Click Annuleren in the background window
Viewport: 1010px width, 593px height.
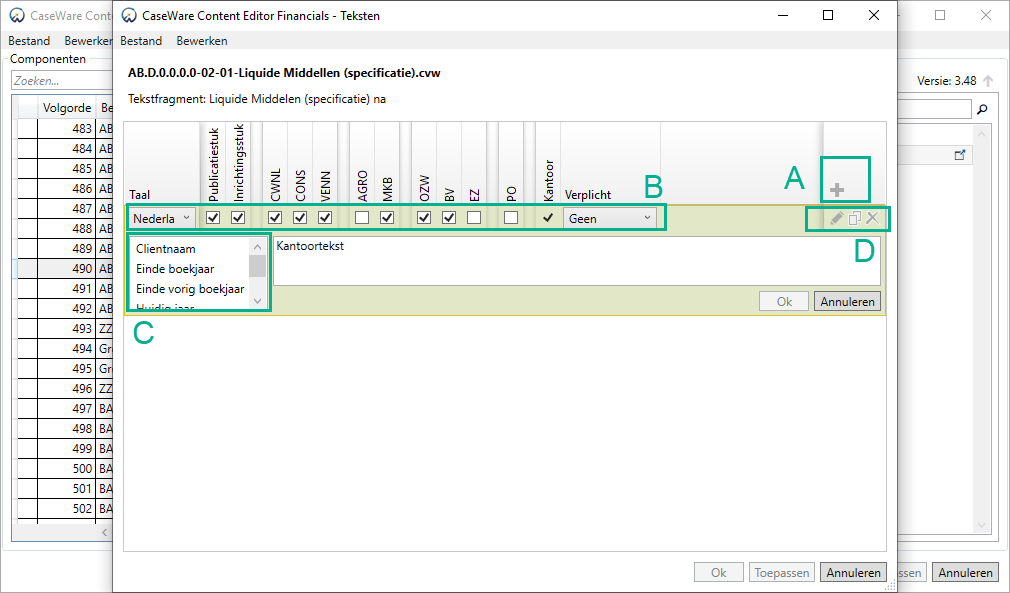[x=966, y=572]
